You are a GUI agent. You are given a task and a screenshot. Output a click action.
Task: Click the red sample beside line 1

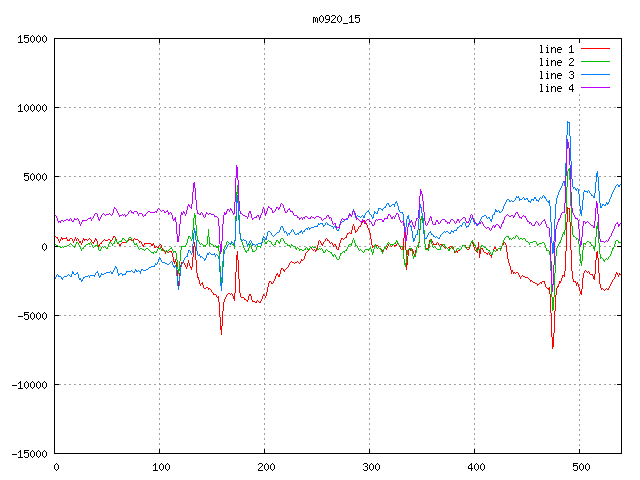pos(596,49)
